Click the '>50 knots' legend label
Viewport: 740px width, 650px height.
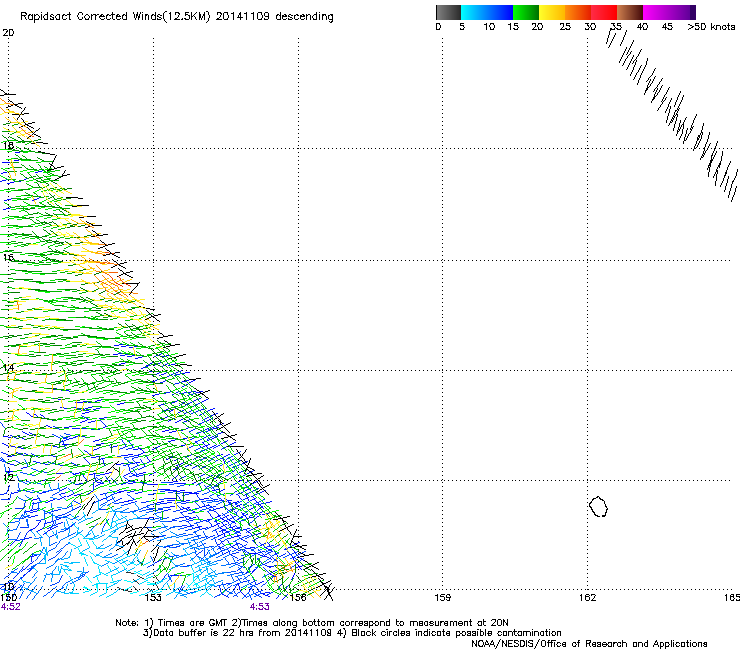(711, 27)
